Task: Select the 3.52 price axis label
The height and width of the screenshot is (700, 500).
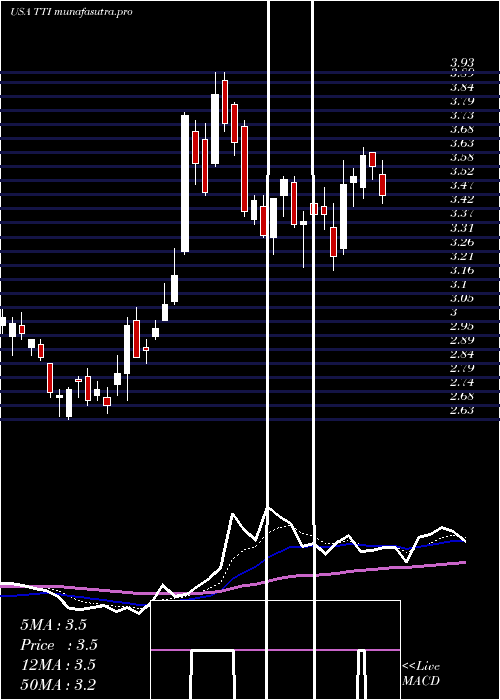Action: click(x=462, y=171)
